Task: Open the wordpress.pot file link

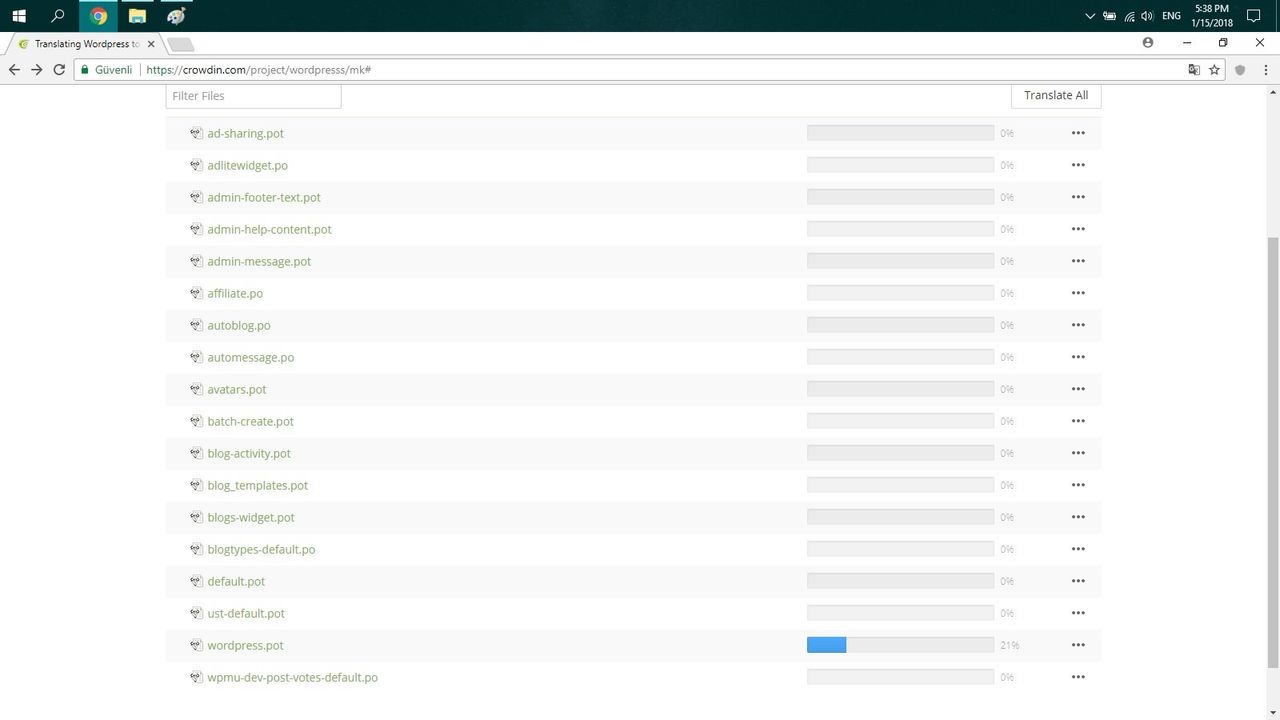Action: [245, 645]
